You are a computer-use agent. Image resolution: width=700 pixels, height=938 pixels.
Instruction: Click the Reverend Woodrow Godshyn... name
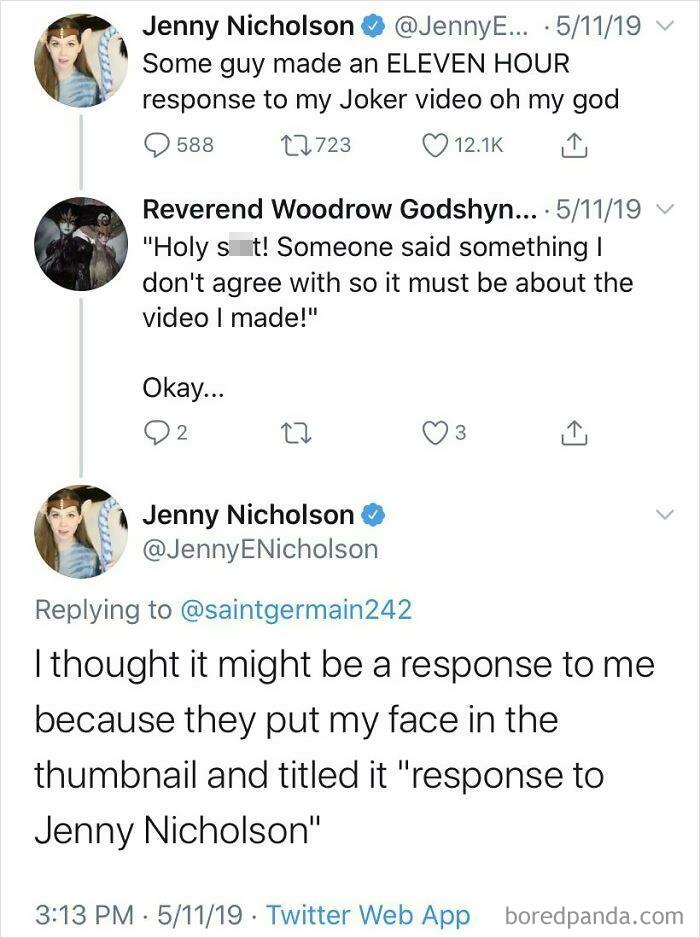pyautogui.click(x=339, y=209)
